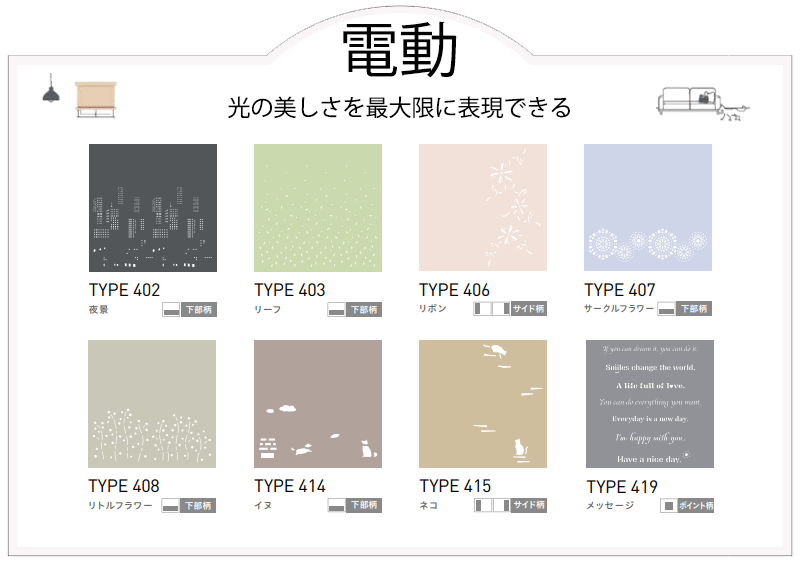Click the side-pattern icon beside リボン

pos(491,310)
